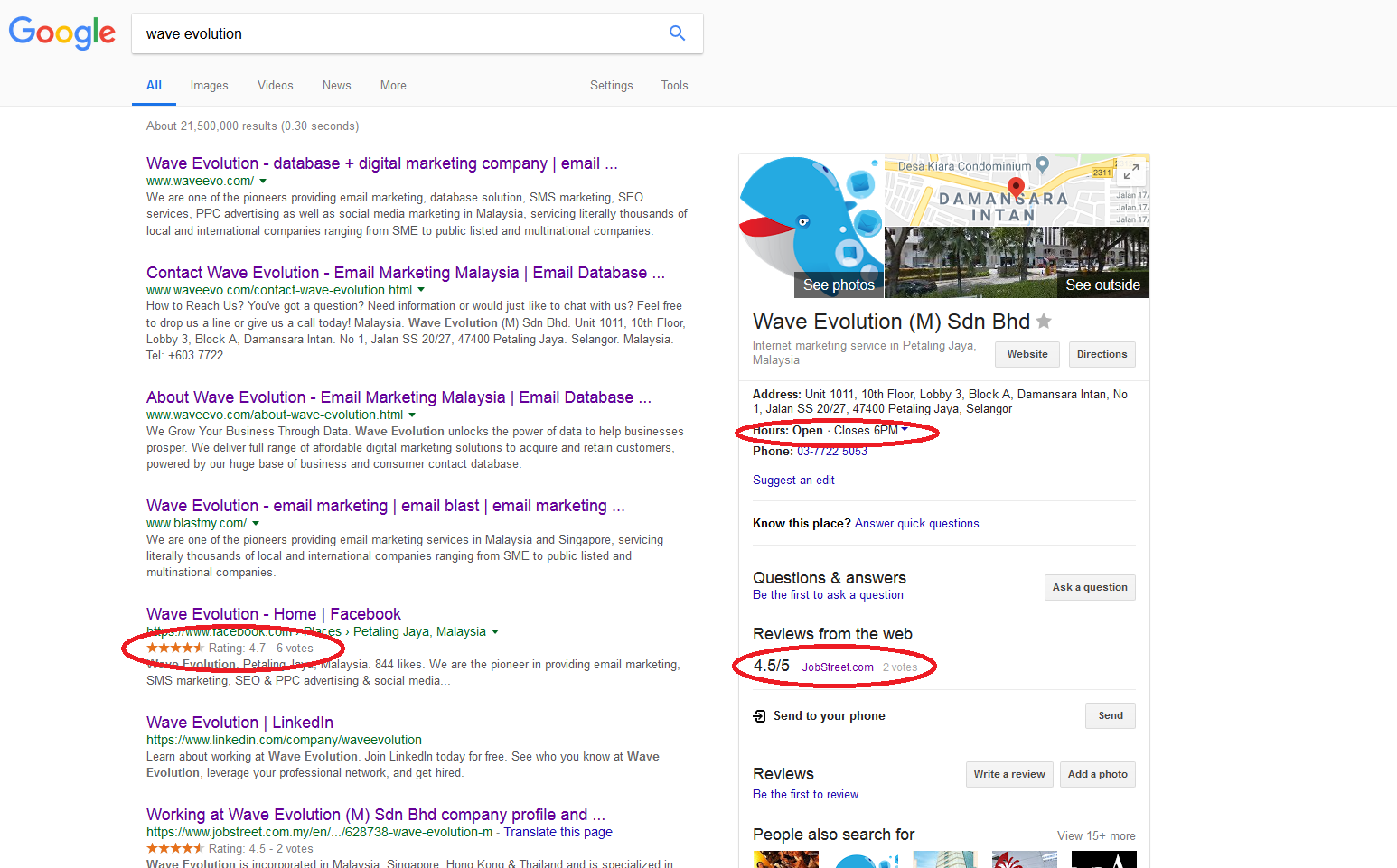Screen dimensions: 1397x868
Task: Click the Damansara Intan map thumbnail
Action: tap(1017, 190)
